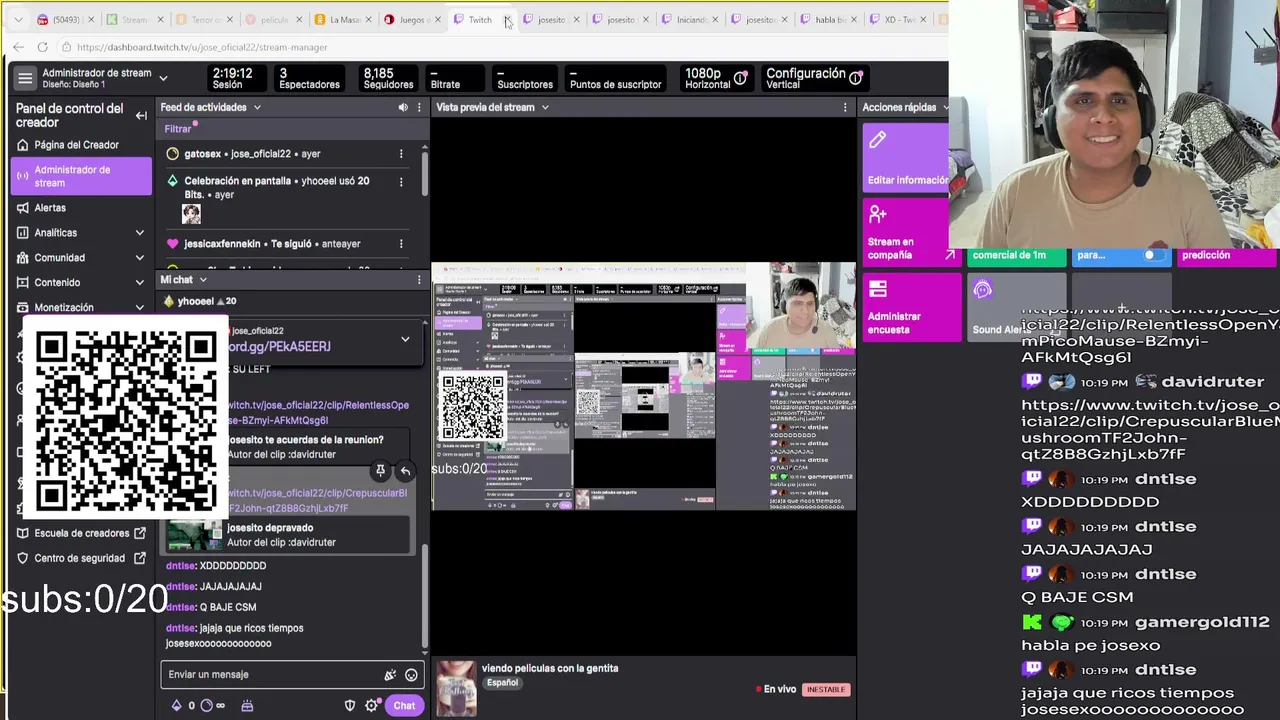Open the Mi chat panel dropdown
1280x720 pixels.
point(203,280)
